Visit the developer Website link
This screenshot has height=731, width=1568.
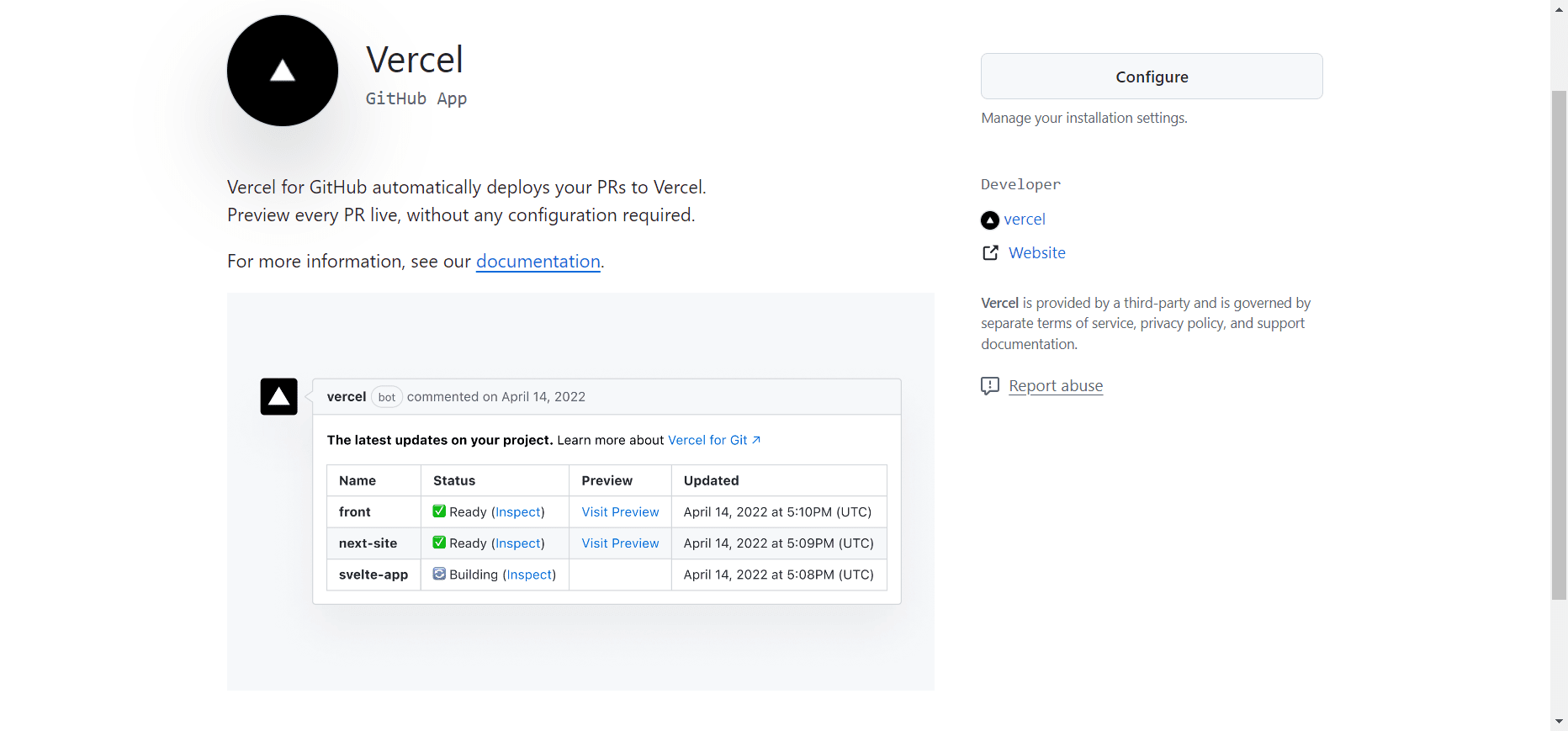coord(1037,253)
